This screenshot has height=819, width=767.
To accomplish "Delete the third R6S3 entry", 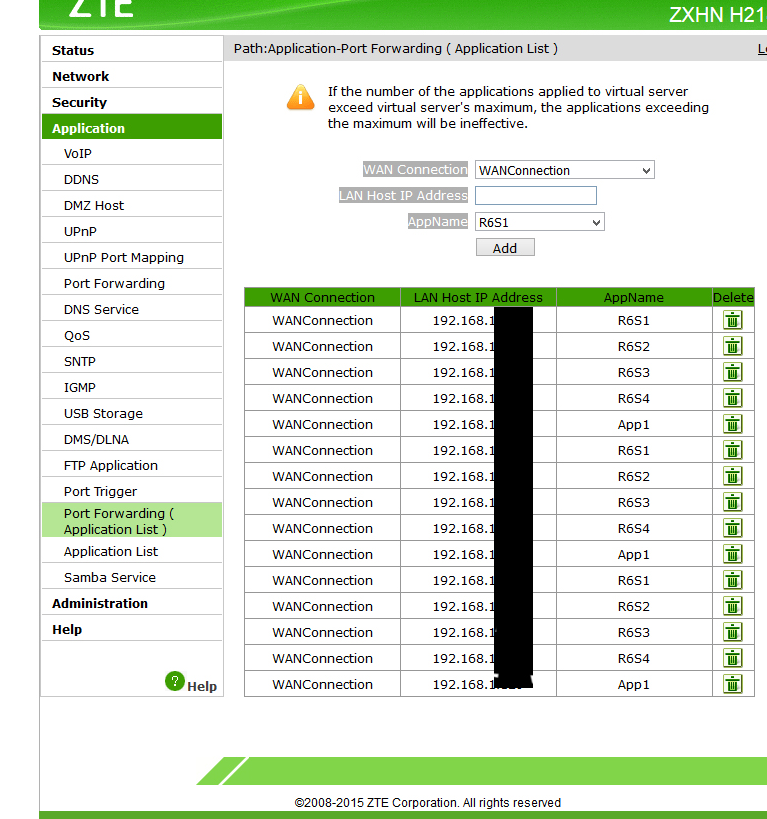I will [733, 633].
